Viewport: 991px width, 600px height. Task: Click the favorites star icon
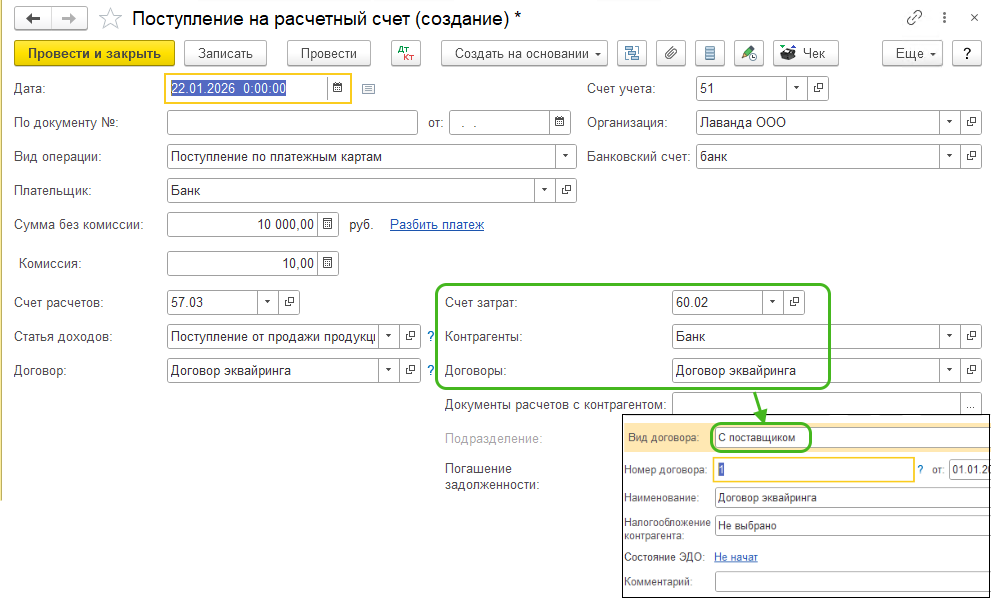111,19
